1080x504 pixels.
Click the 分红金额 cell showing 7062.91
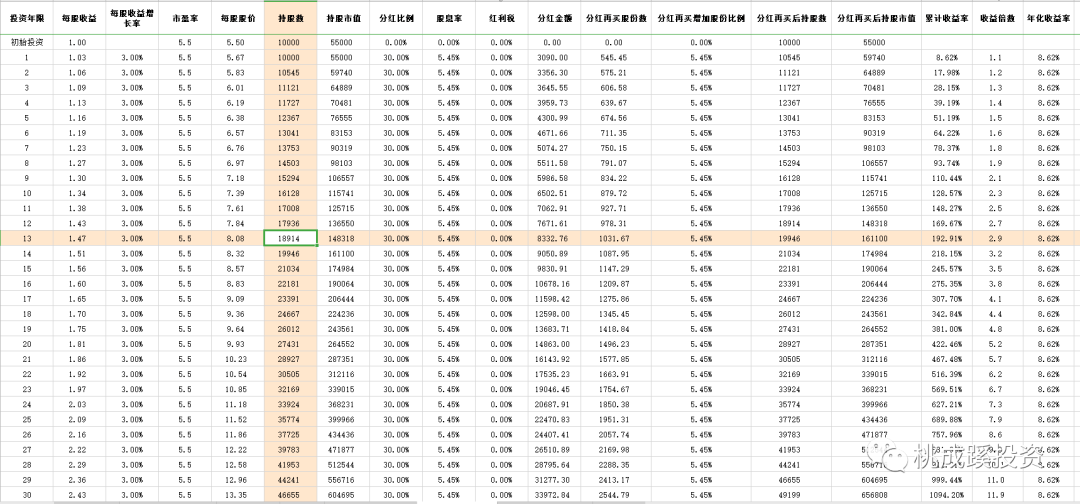pos(552,207)
